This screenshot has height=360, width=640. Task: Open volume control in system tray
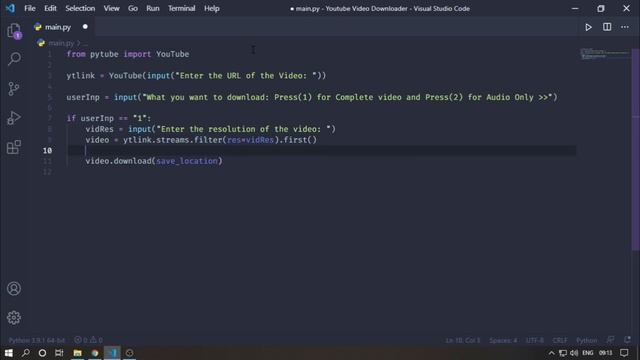click(574, 353)
